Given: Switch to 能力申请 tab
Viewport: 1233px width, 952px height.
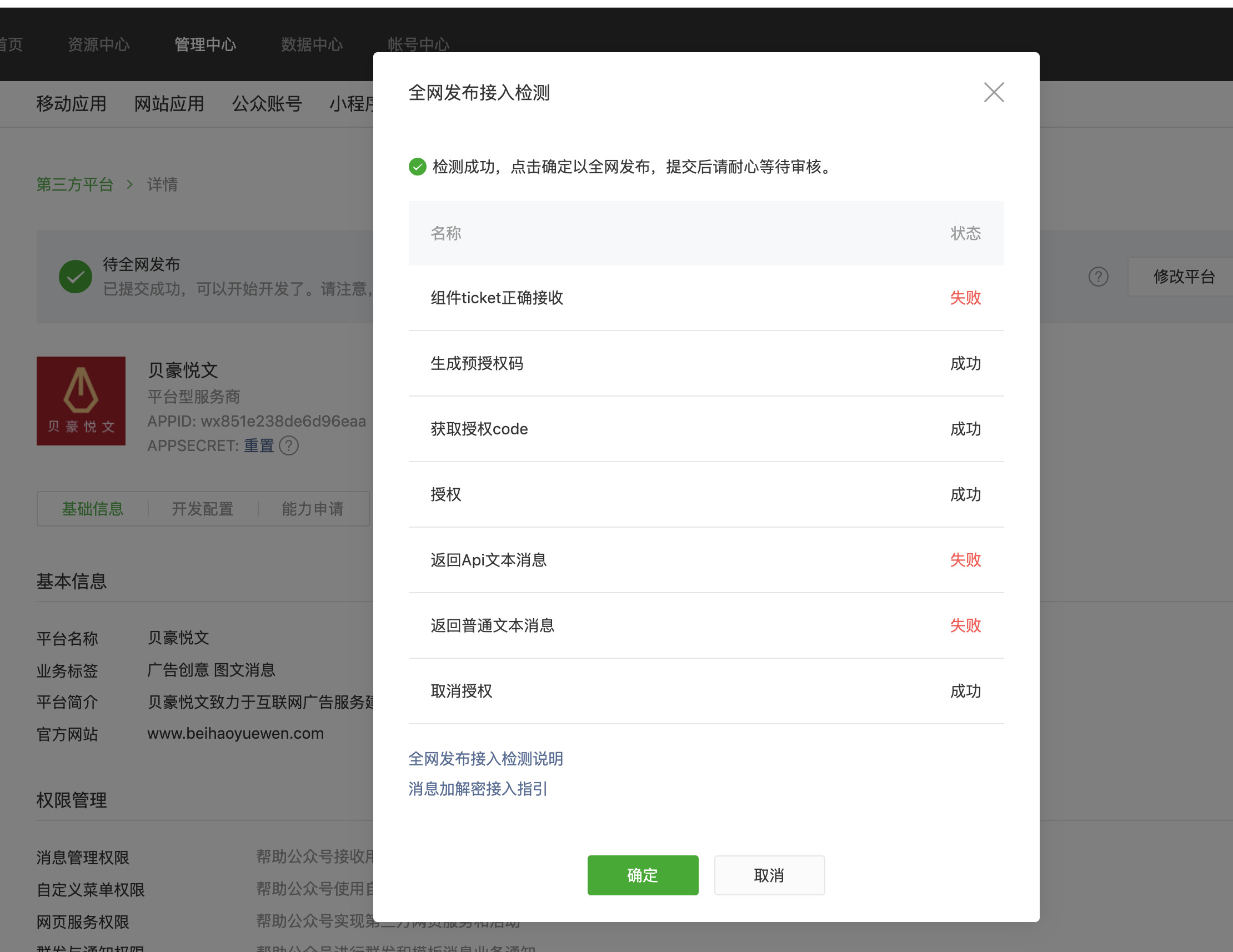Looking at the screenshot, I should click(x=312, y=509).
